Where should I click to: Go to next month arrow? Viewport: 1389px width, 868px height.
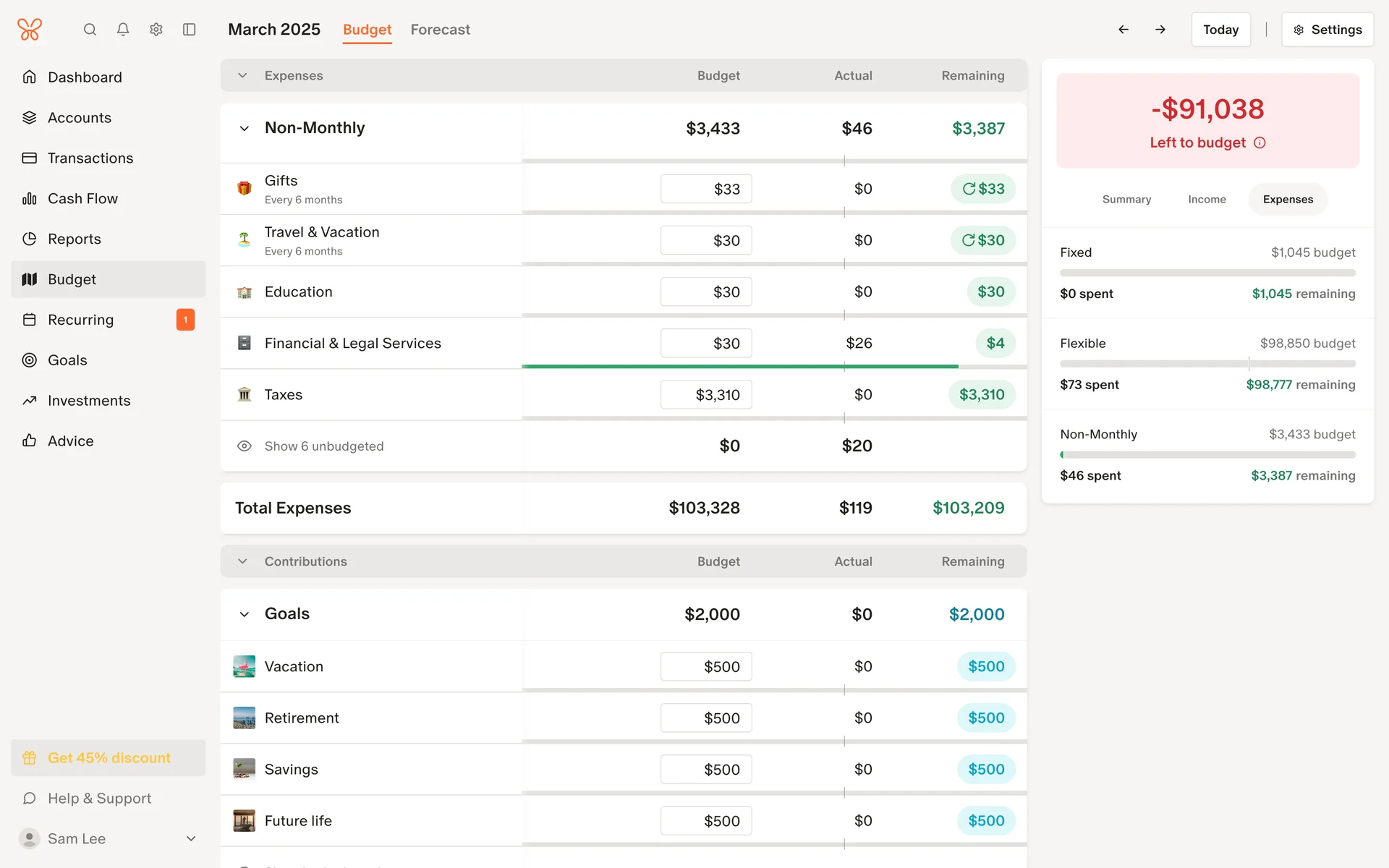pos(1160,30)
